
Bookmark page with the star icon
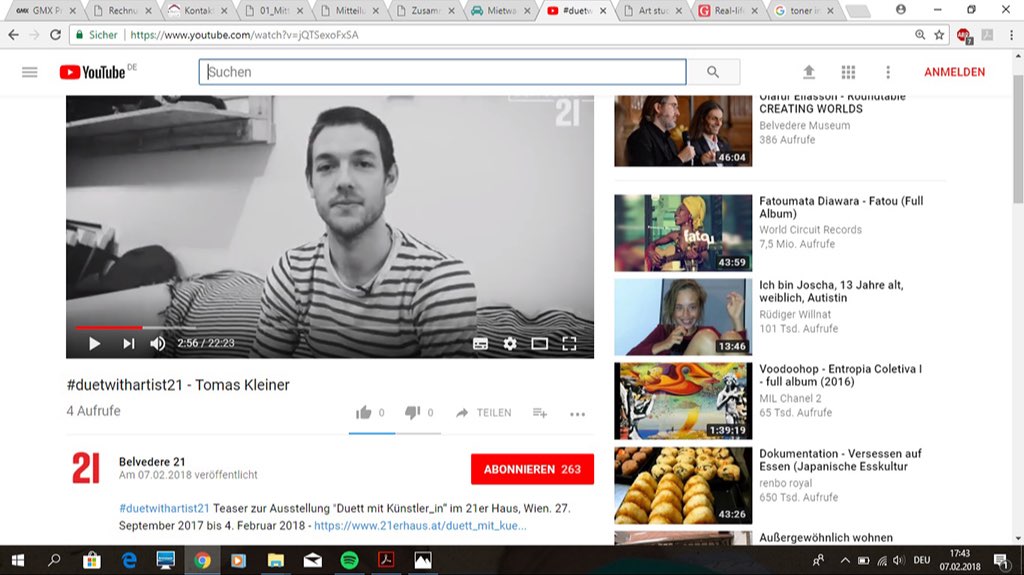click(939, 35)
